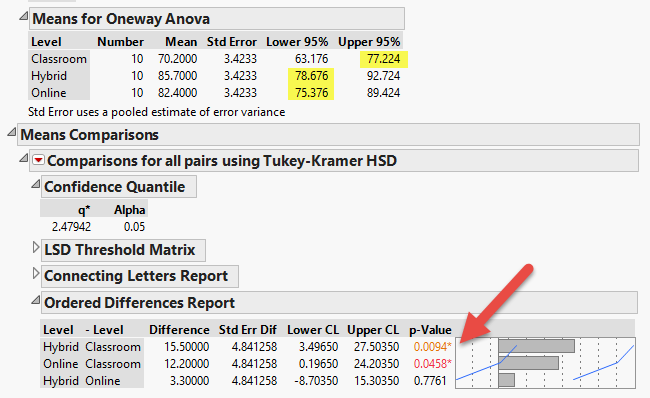Click the Number column header

120,42
